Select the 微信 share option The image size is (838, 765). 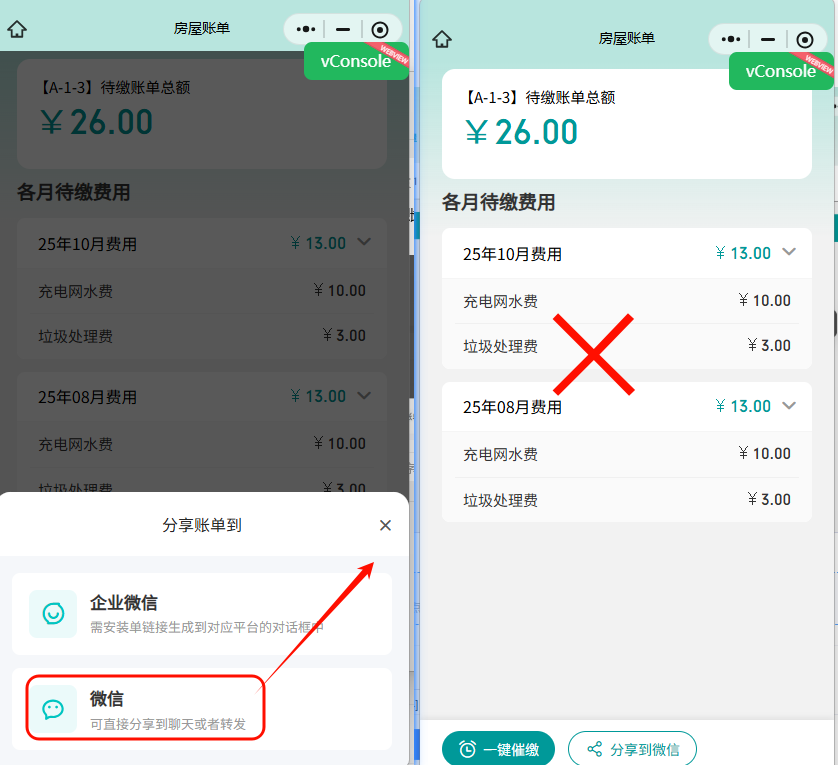[x=201, y=709]
